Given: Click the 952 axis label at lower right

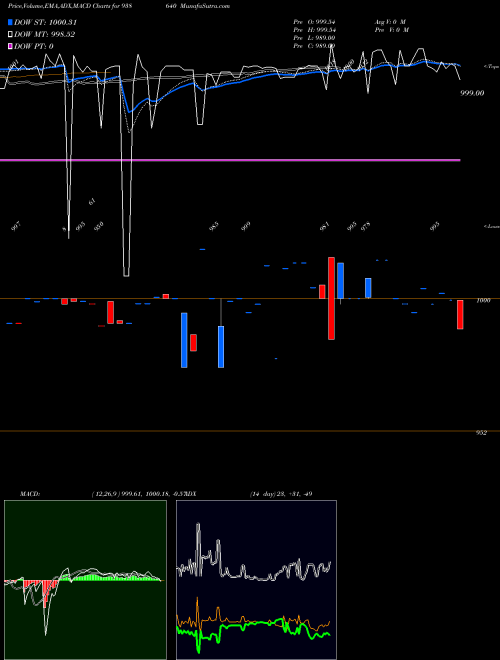Looking at the screenshot, I should click(x=482, y=433).
